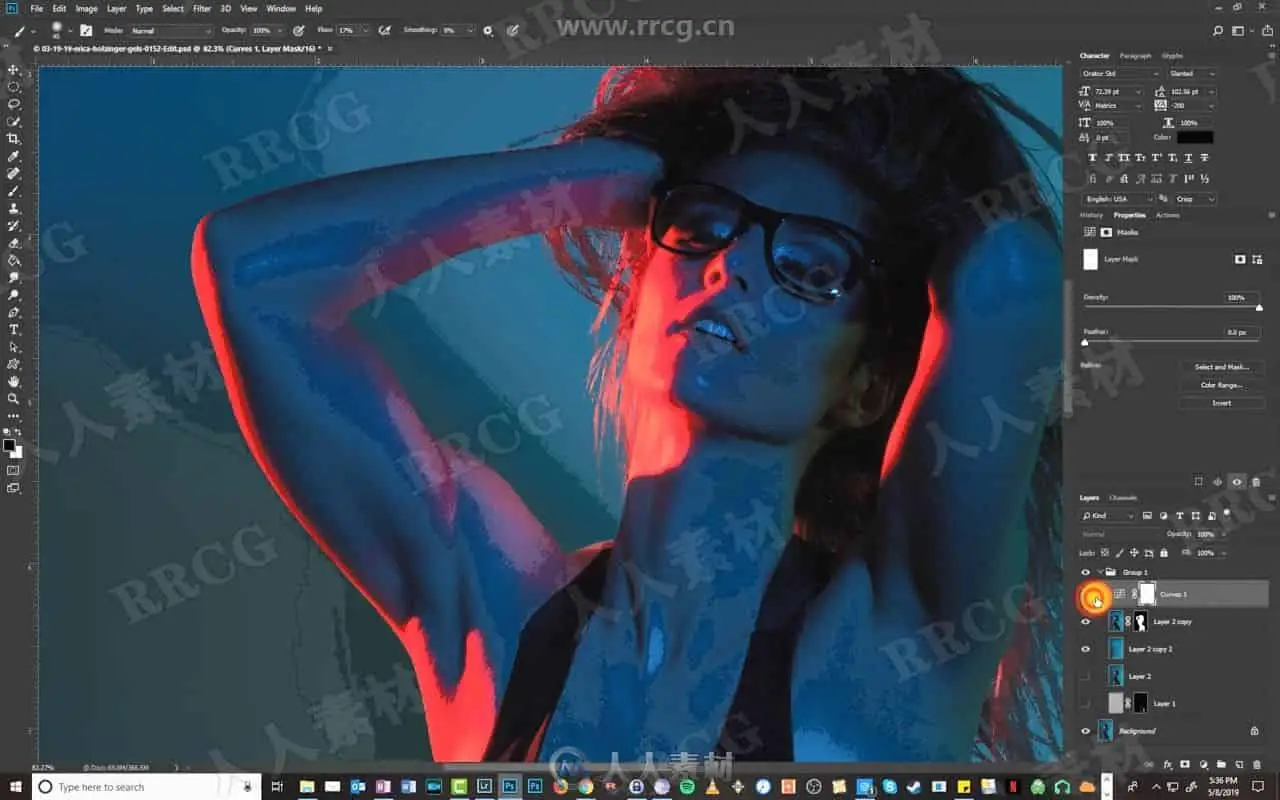Viewport: 1280px width, 800px height.
Task: Hide the Background layer
Action: click(1086, 731)
